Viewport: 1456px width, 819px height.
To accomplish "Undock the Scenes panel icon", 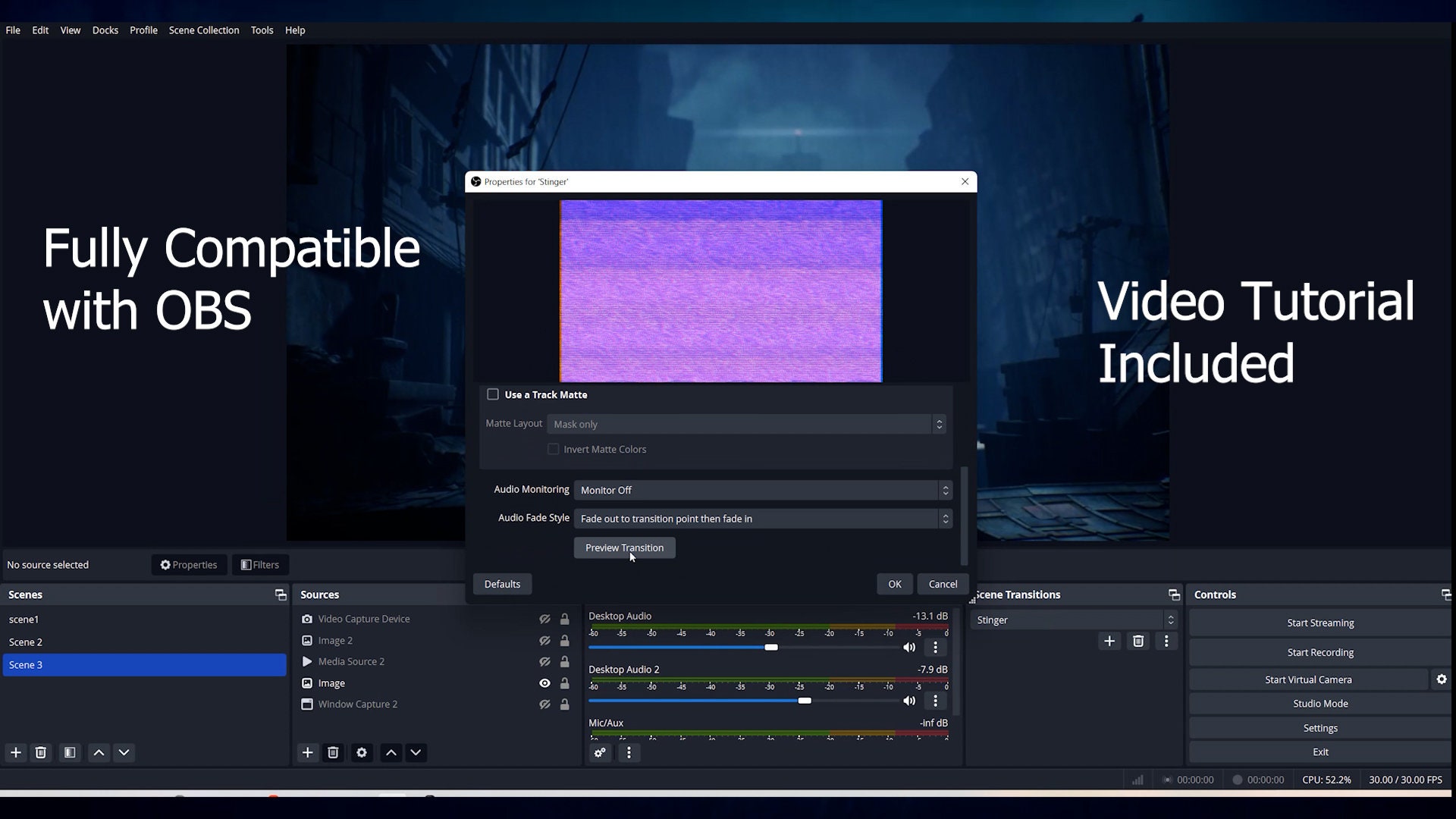I will [x=281, y=595].
